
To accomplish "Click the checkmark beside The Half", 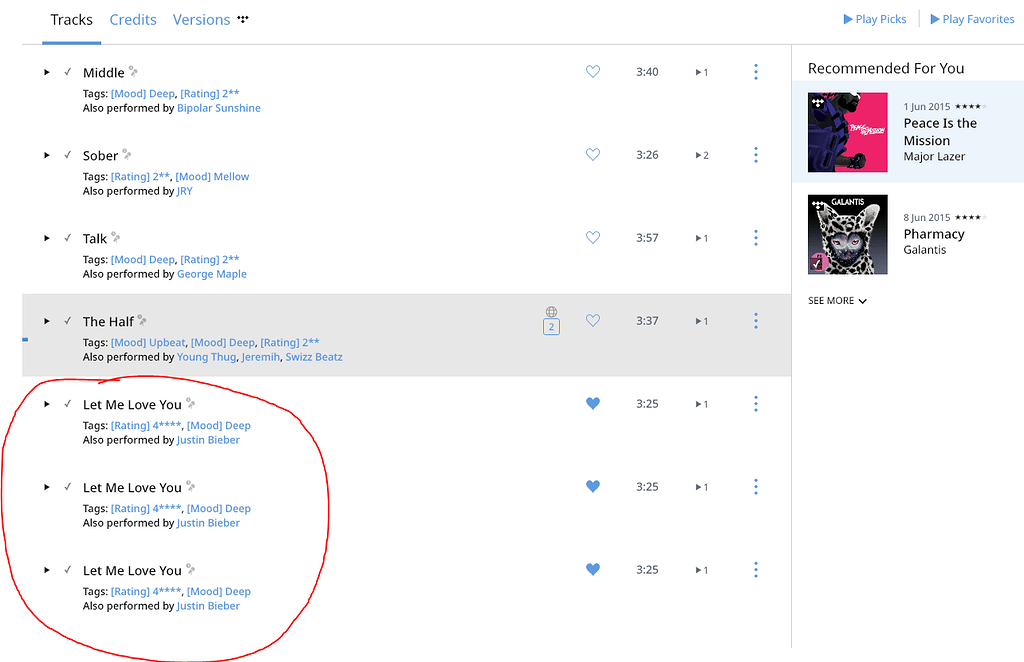I will click(66, 320).
